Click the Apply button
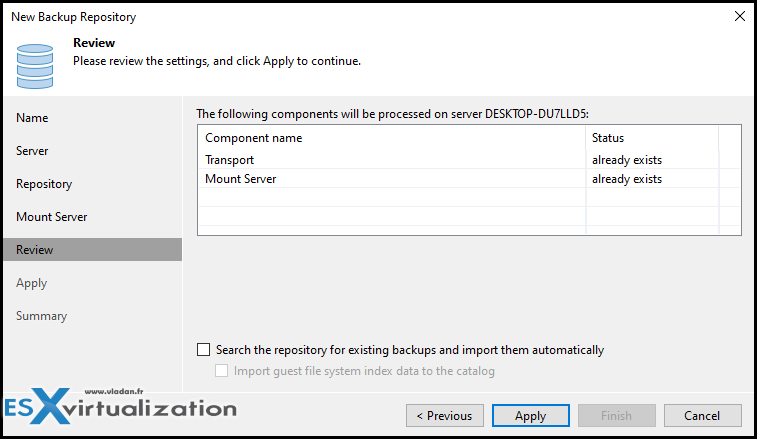The image size is (757, 439). [531, 416]
